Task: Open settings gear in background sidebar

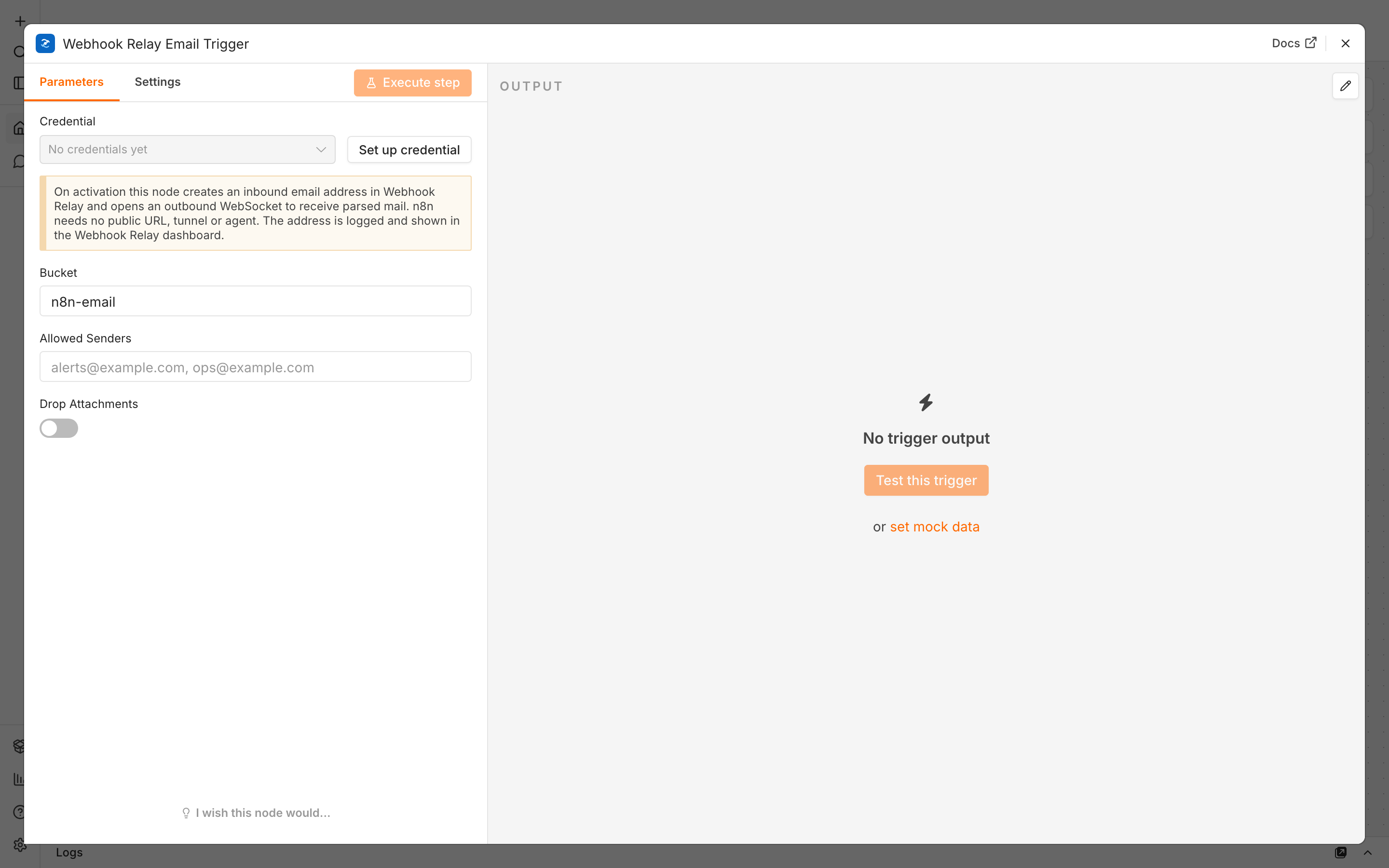Action: click(x=19, y=845)
